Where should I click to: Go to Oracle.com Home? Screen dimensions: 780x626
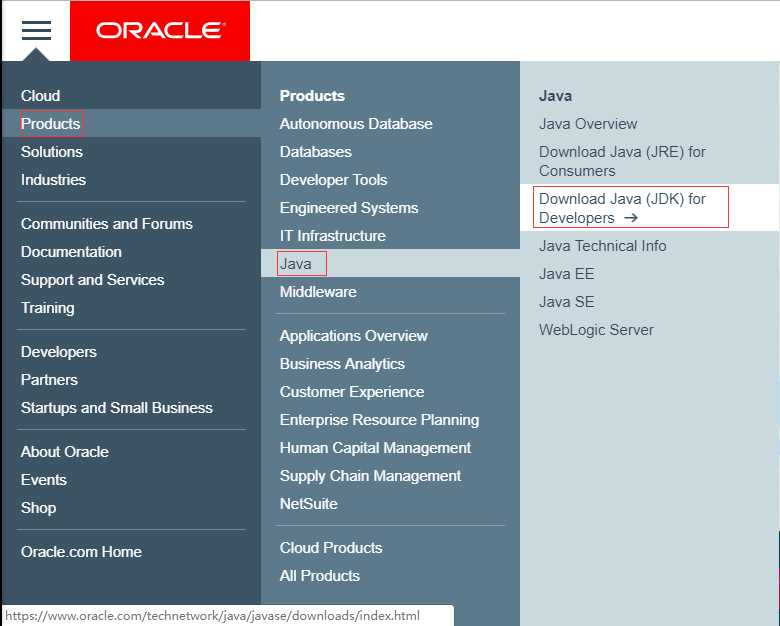pos(82,552)
